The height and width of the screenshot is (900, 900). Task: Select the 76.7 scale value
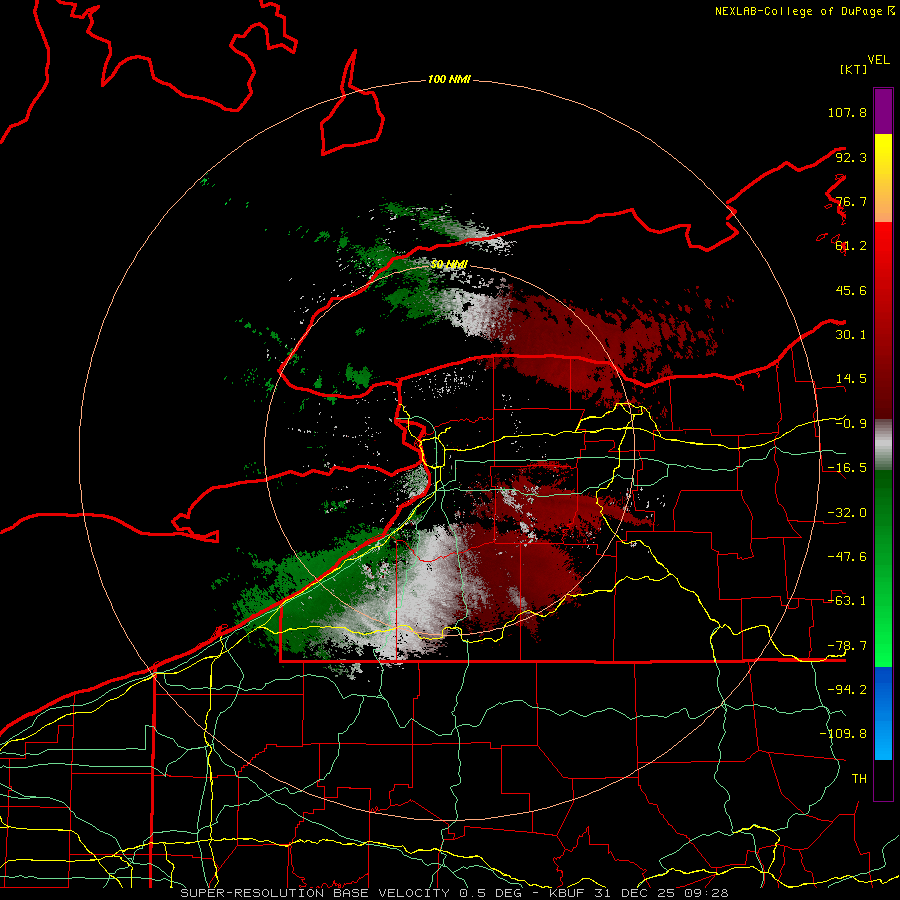point(851,201)
